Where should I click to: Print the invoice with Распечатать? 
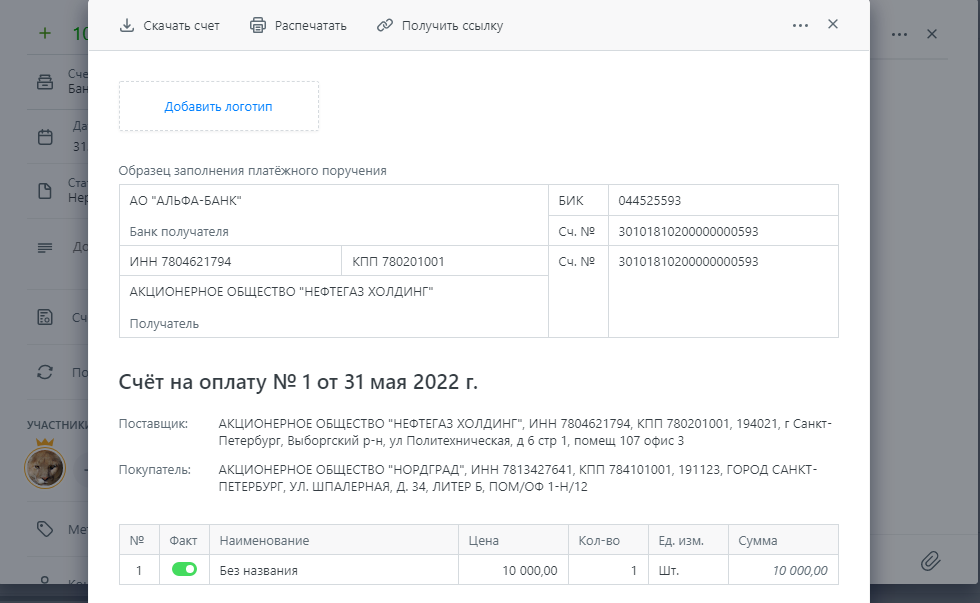tap(298, 26)
